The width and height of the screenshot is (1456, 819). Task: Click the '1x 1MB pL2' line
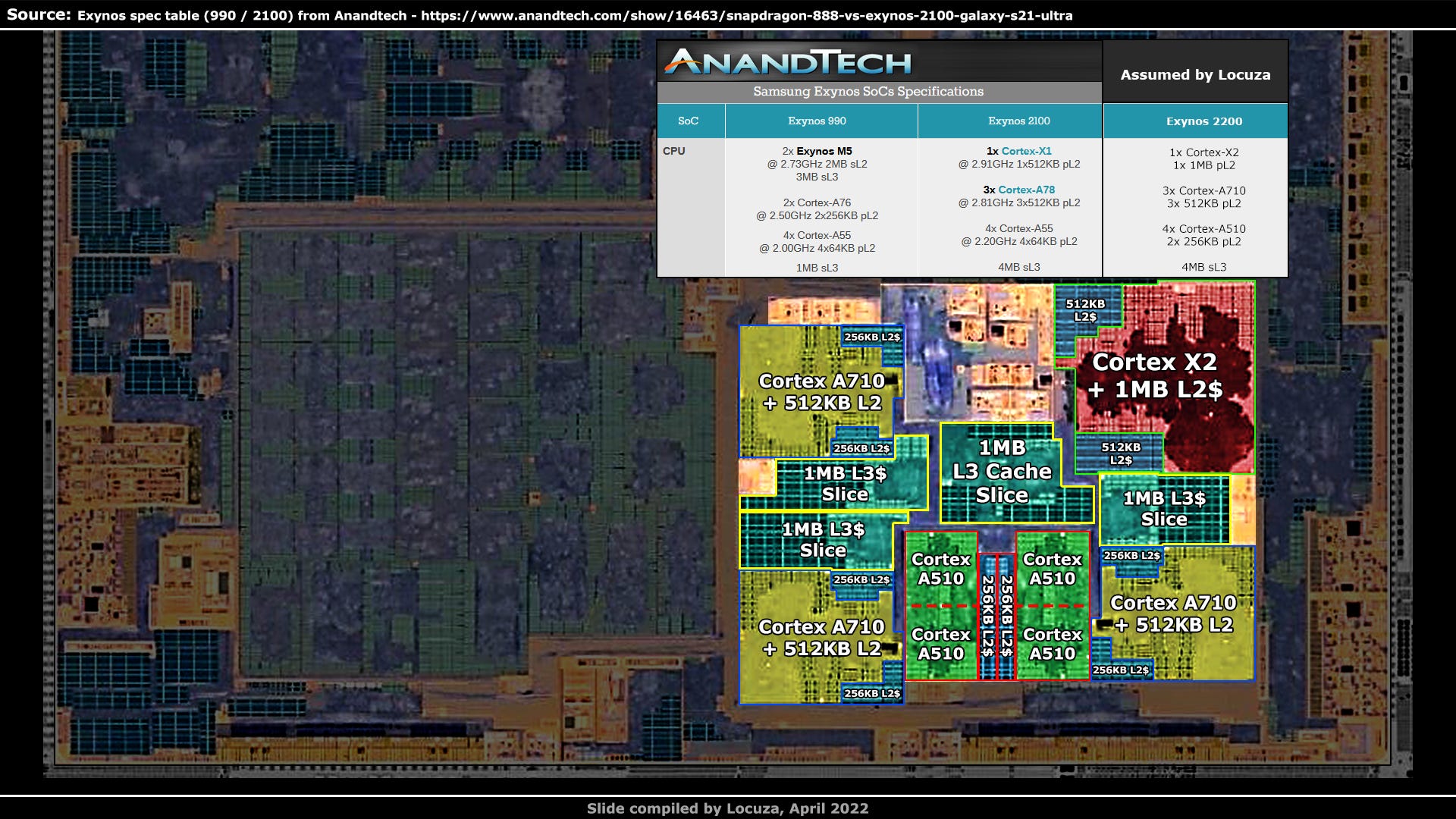coord(1203,165)
